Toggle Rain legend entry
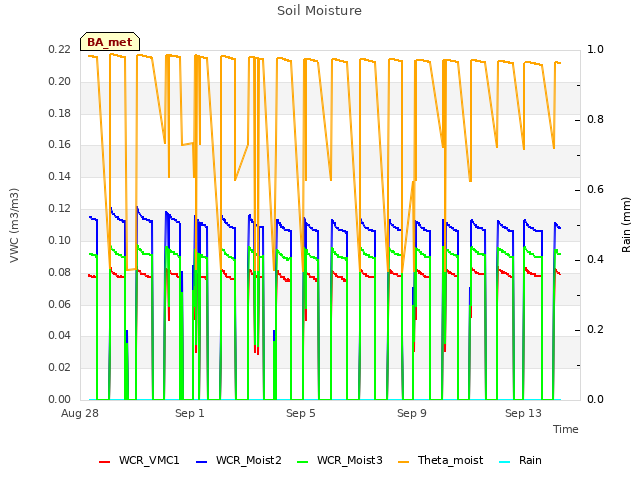Screen dimensions: 640x480 [x=520, y=460]
